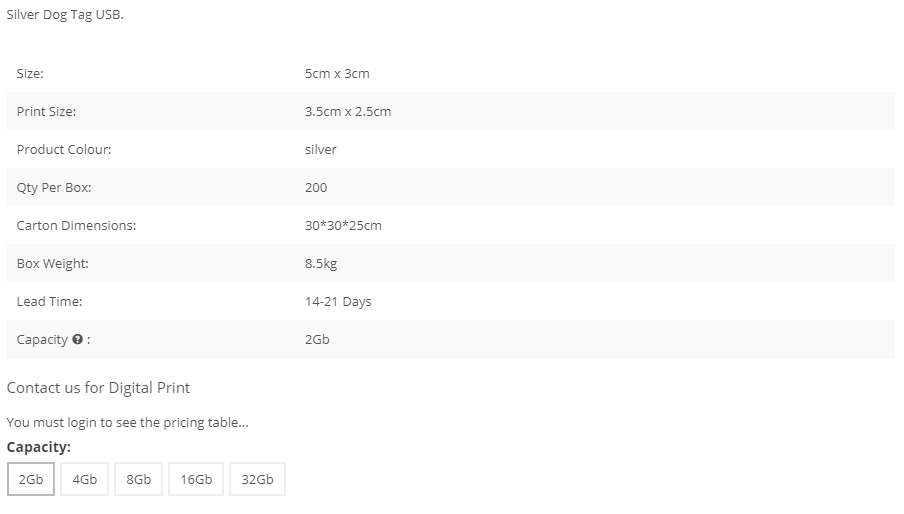Click the login pricing table message
904x514 pixels.
127,422
